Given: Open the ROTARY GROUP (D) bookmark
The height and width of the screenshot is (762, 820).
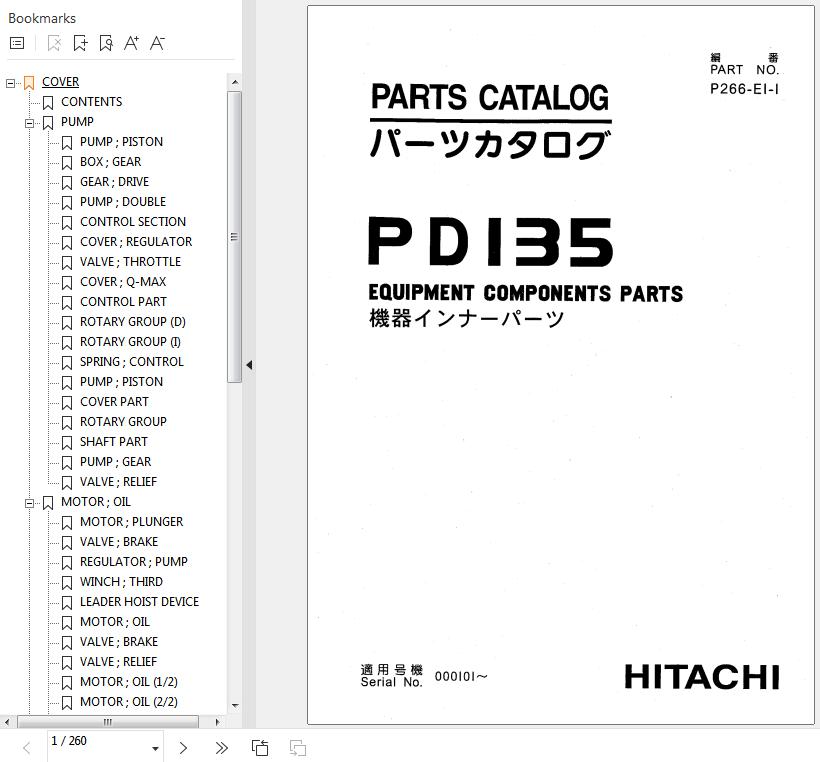Looking at the screenshot, I should click(x=133, y=322).
